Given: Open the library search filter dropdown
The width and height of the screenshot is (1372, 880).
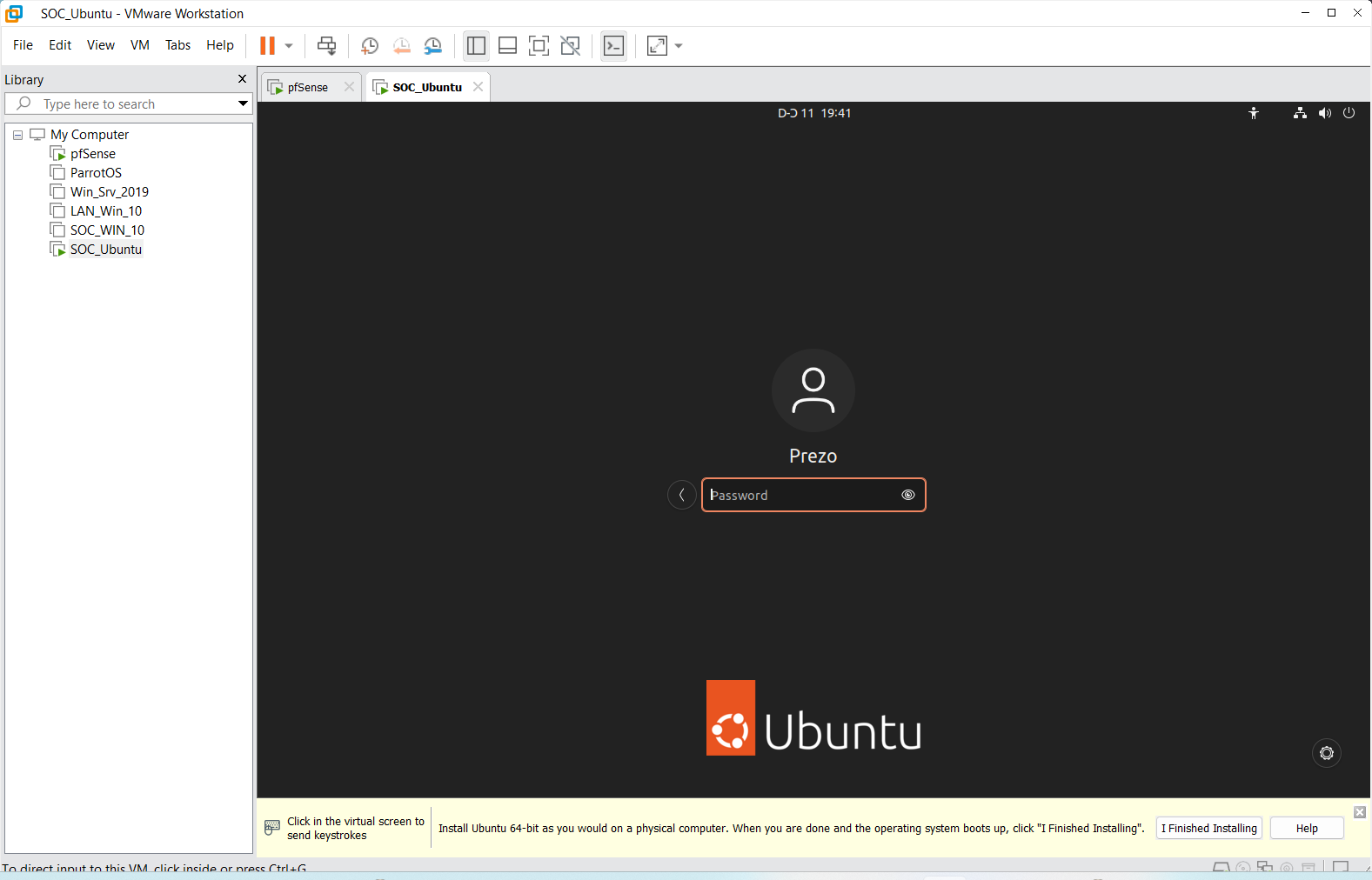Looking at the screenshot, I should coord(243,103).
